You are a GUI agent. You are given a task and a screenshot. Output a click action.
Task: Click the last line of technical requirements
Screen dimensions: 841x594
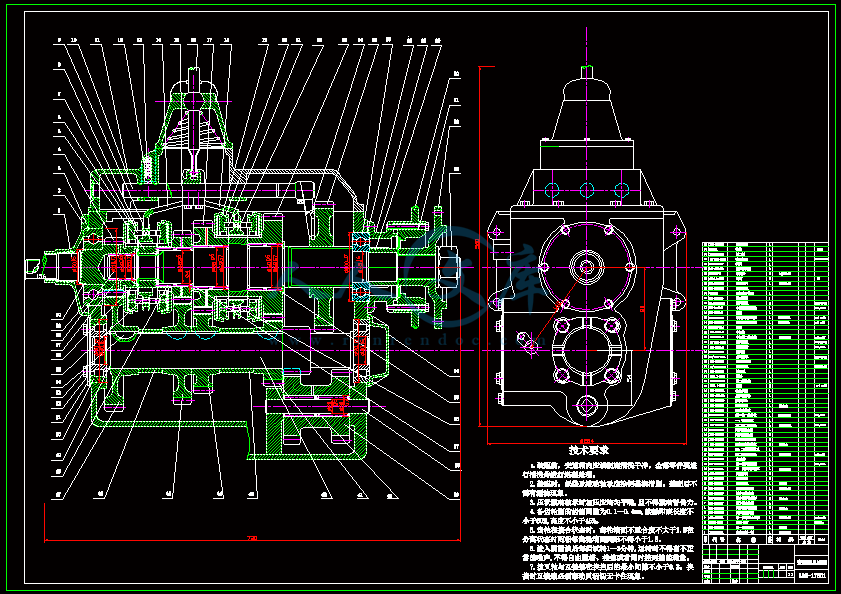coord(584,576)
